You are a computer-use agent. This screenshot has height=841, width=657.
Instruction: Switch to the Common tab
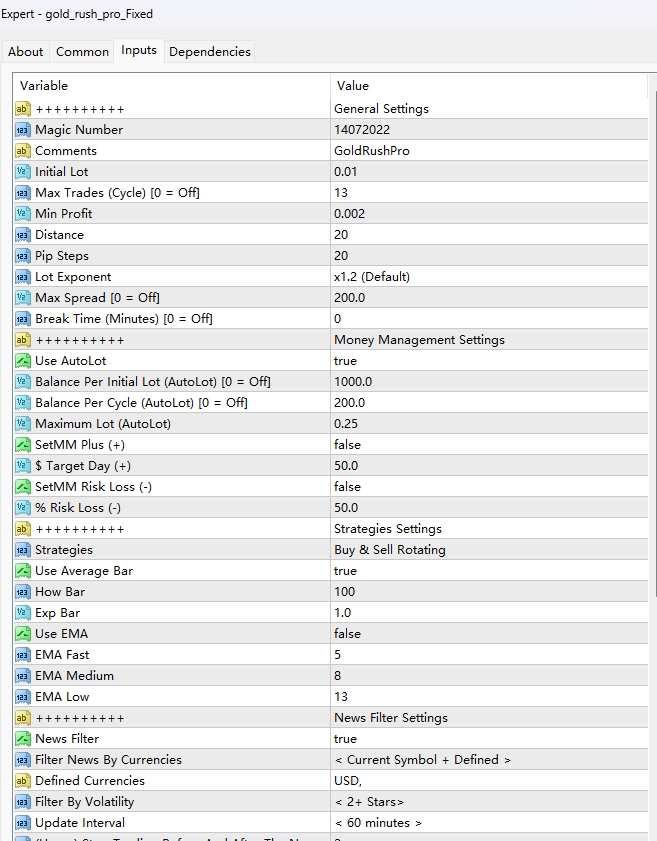pos(82,52)
